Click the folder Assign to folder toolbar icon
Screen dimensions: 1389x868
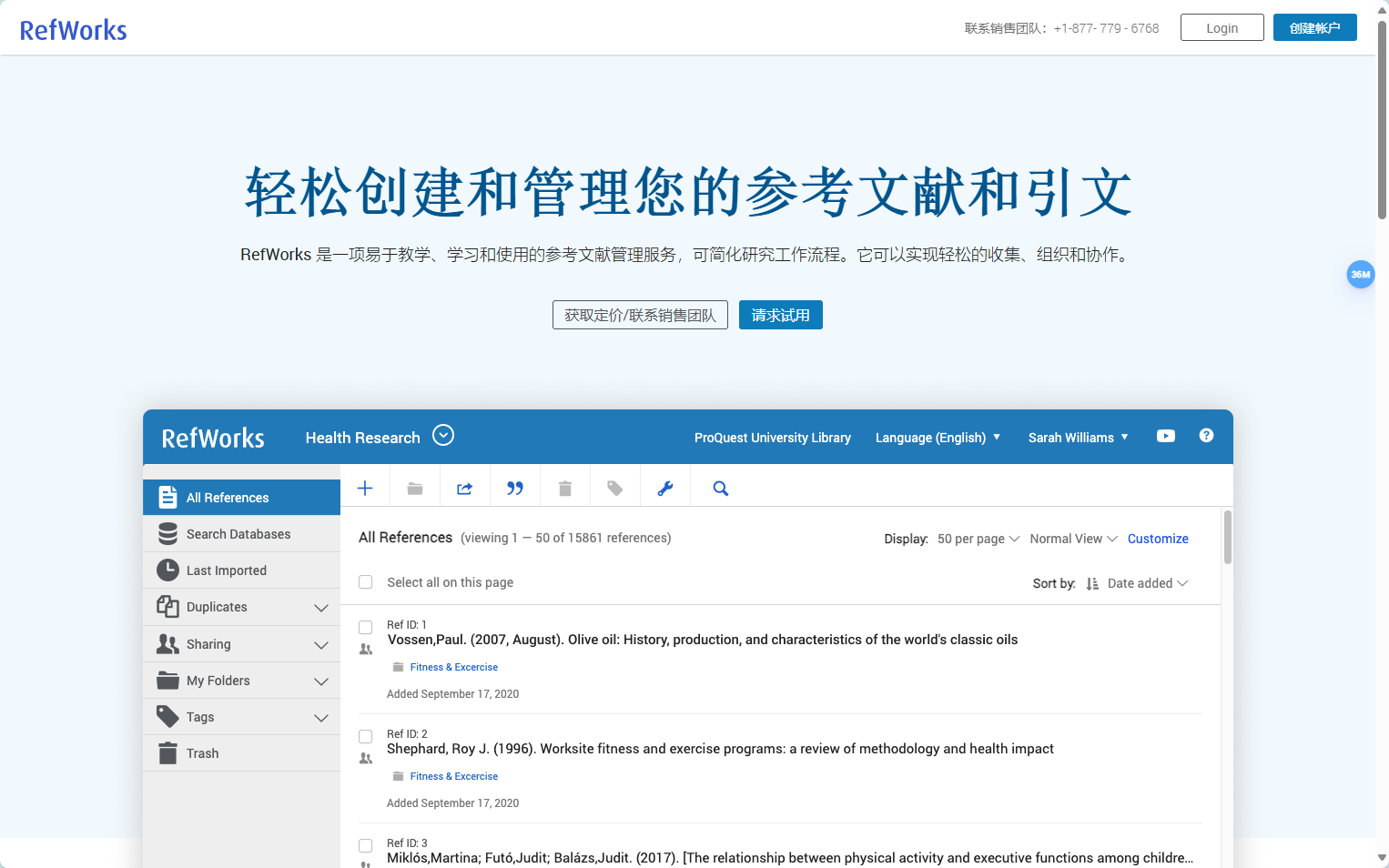[x=415, y=489]
